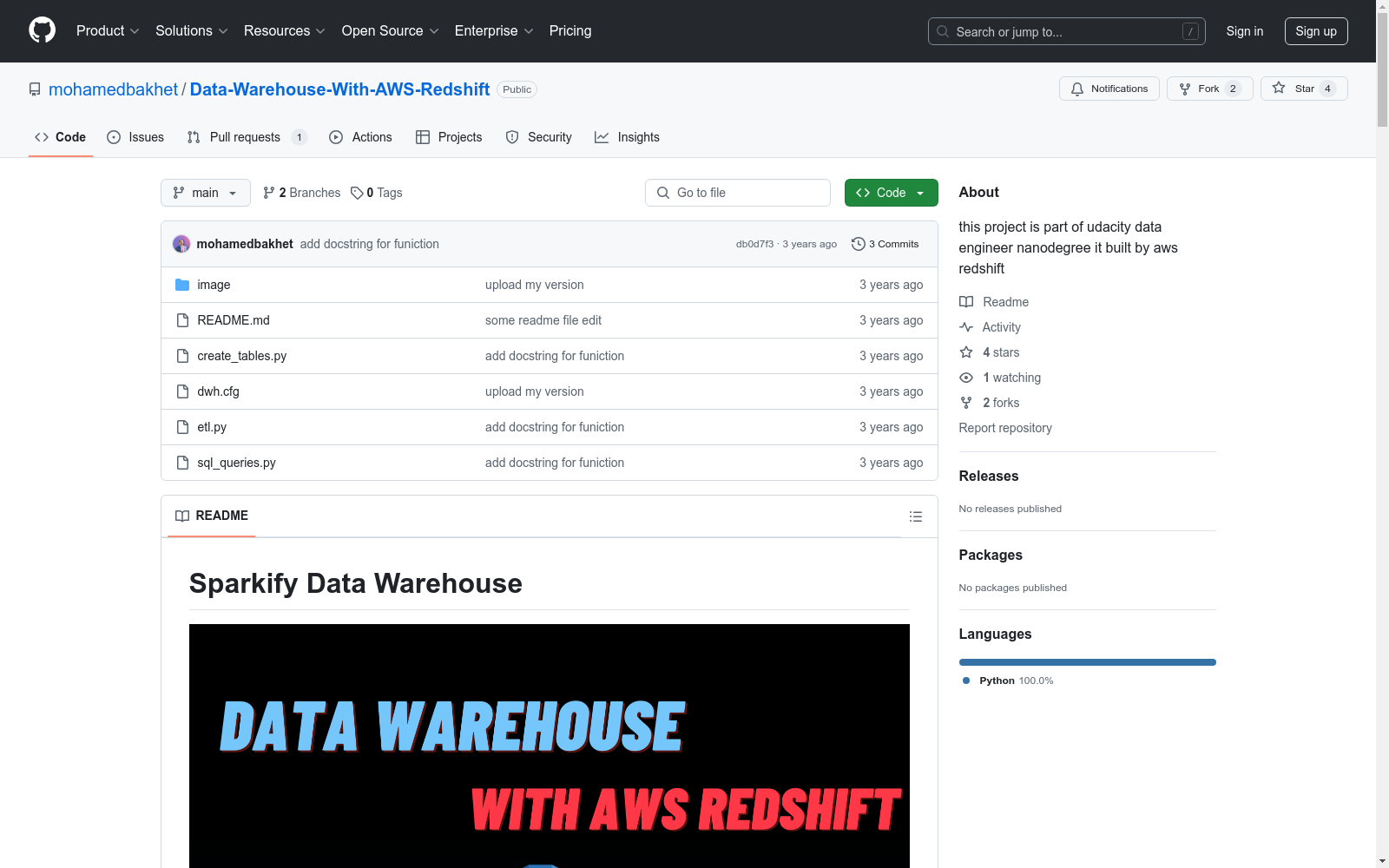This screenshot has height=868, width=1389.
Task: Click the file icon beside etl.py
Action: click(x=182, y=427)
